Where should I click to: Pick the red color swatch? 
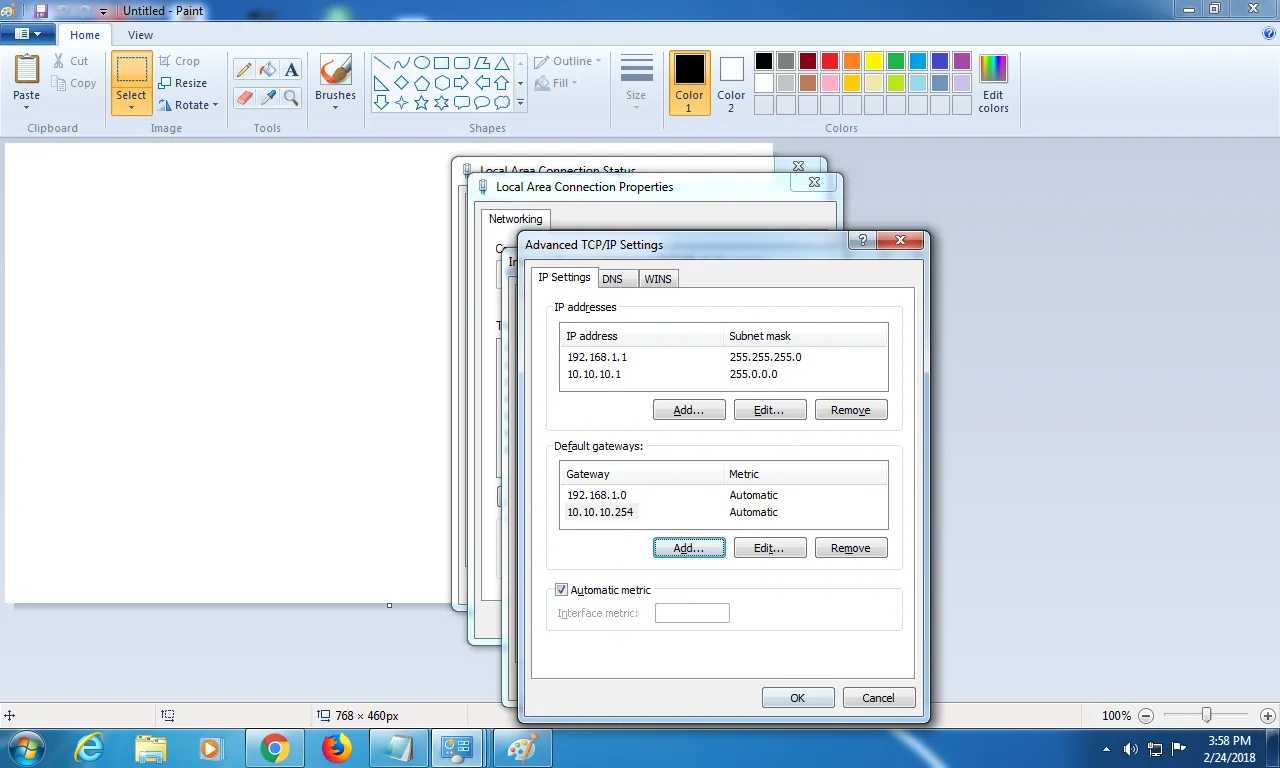pyautogui.click(x=830, y=61)
